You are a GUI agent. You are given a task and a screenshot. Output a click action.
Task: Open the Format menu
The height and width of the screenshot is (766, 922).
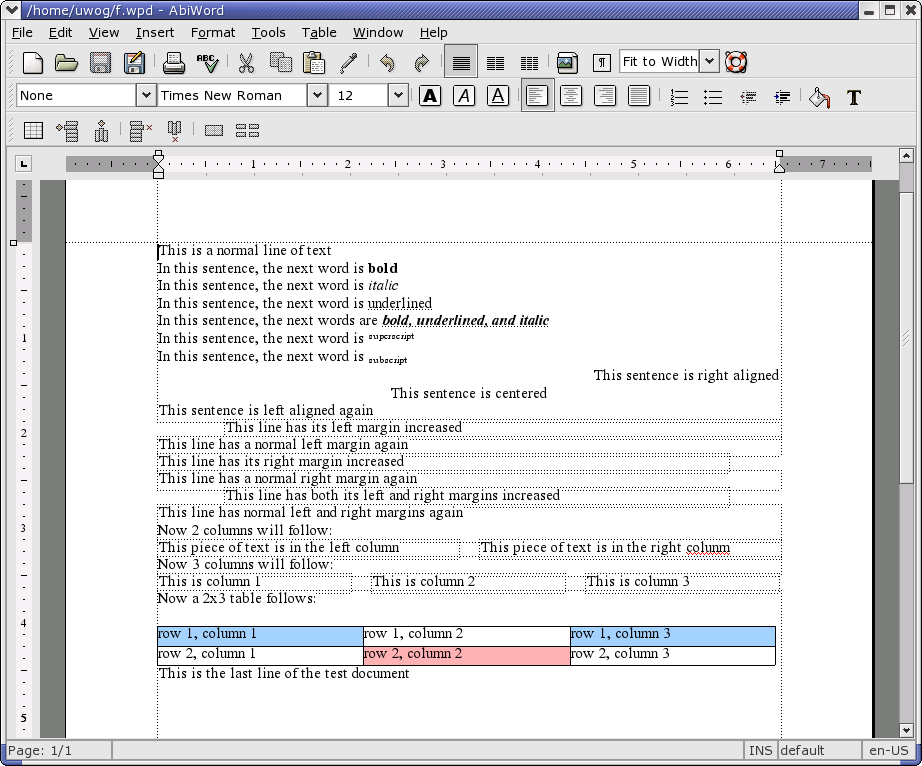[x=213, y=32]
